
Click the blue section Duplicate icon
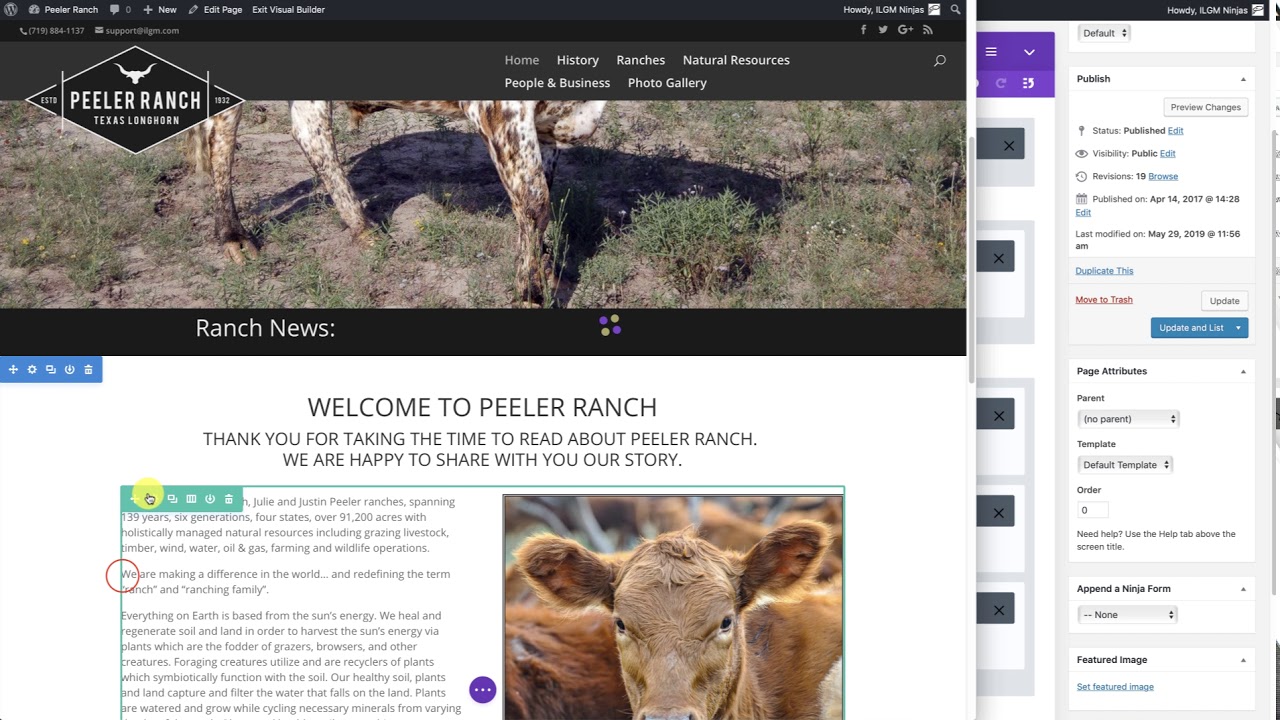[51, 370]
